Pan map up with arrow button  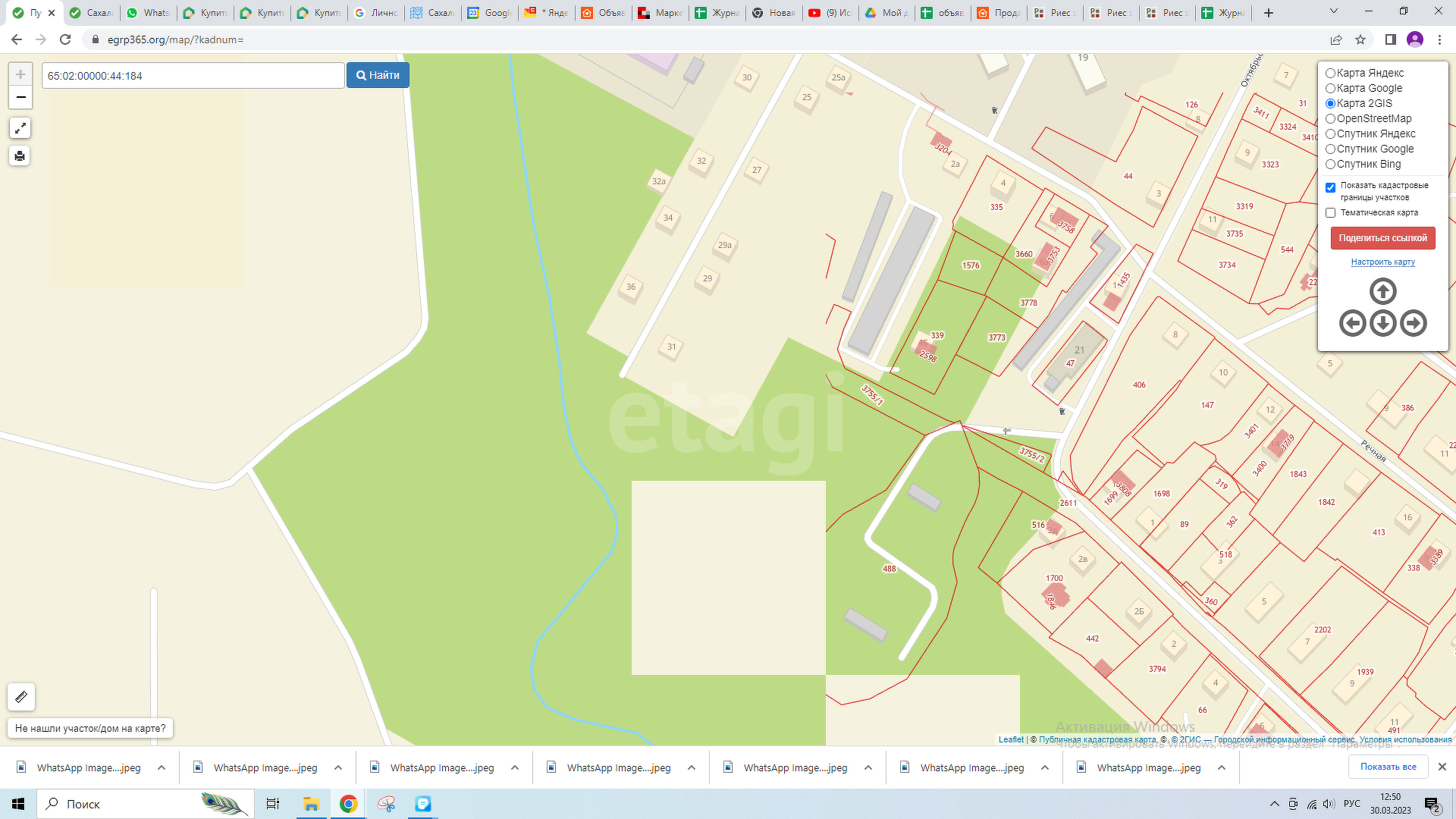pos(1382,291)
